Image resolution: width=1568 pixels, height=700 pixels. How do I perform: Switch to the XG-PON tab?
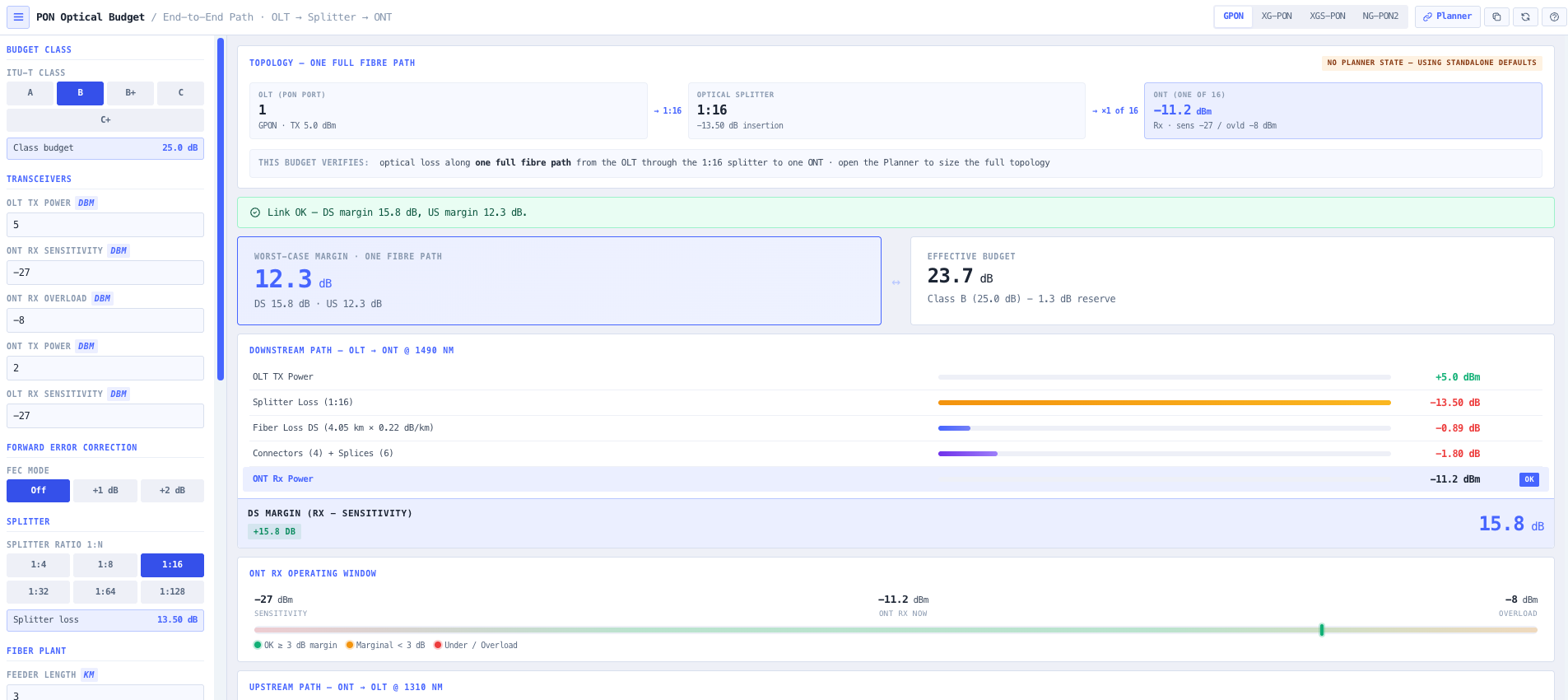(1277, 16)
